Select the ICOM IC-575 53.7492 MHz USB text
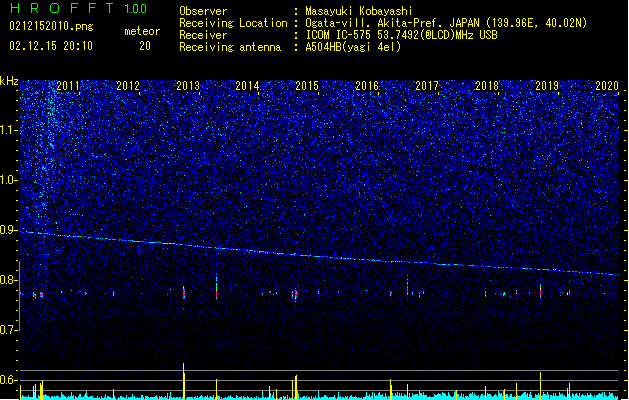This screenshot has width=629, height=400. pos(402,35)
